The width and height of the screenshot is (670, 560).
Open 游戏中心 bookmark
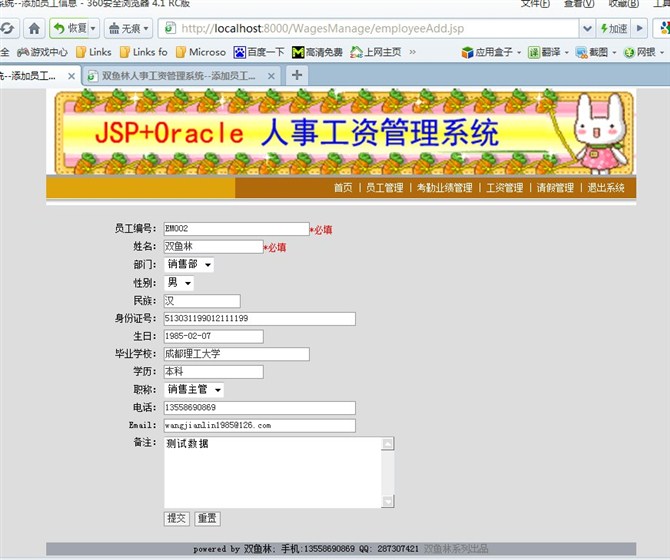[x=42, y=52]
